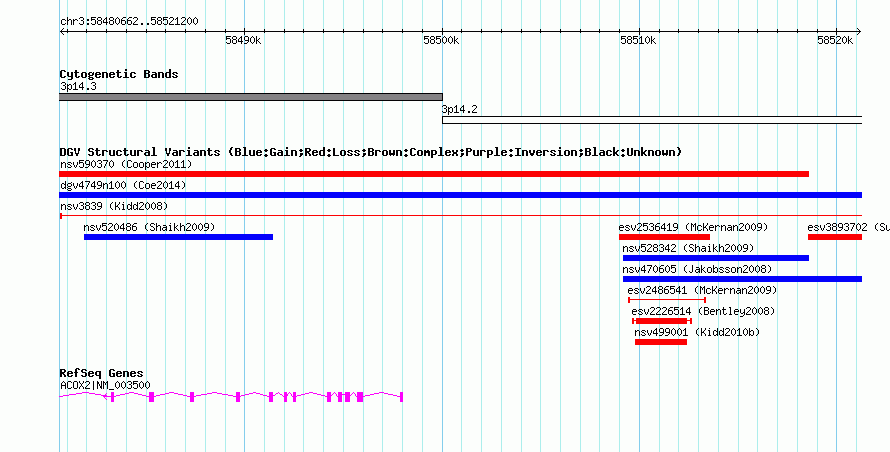Open the esv2226514 (Bentley2008) label
Image resolution: width=890 pixels, height=452 pixels.
pyautogui.click(x=703, y=312)
